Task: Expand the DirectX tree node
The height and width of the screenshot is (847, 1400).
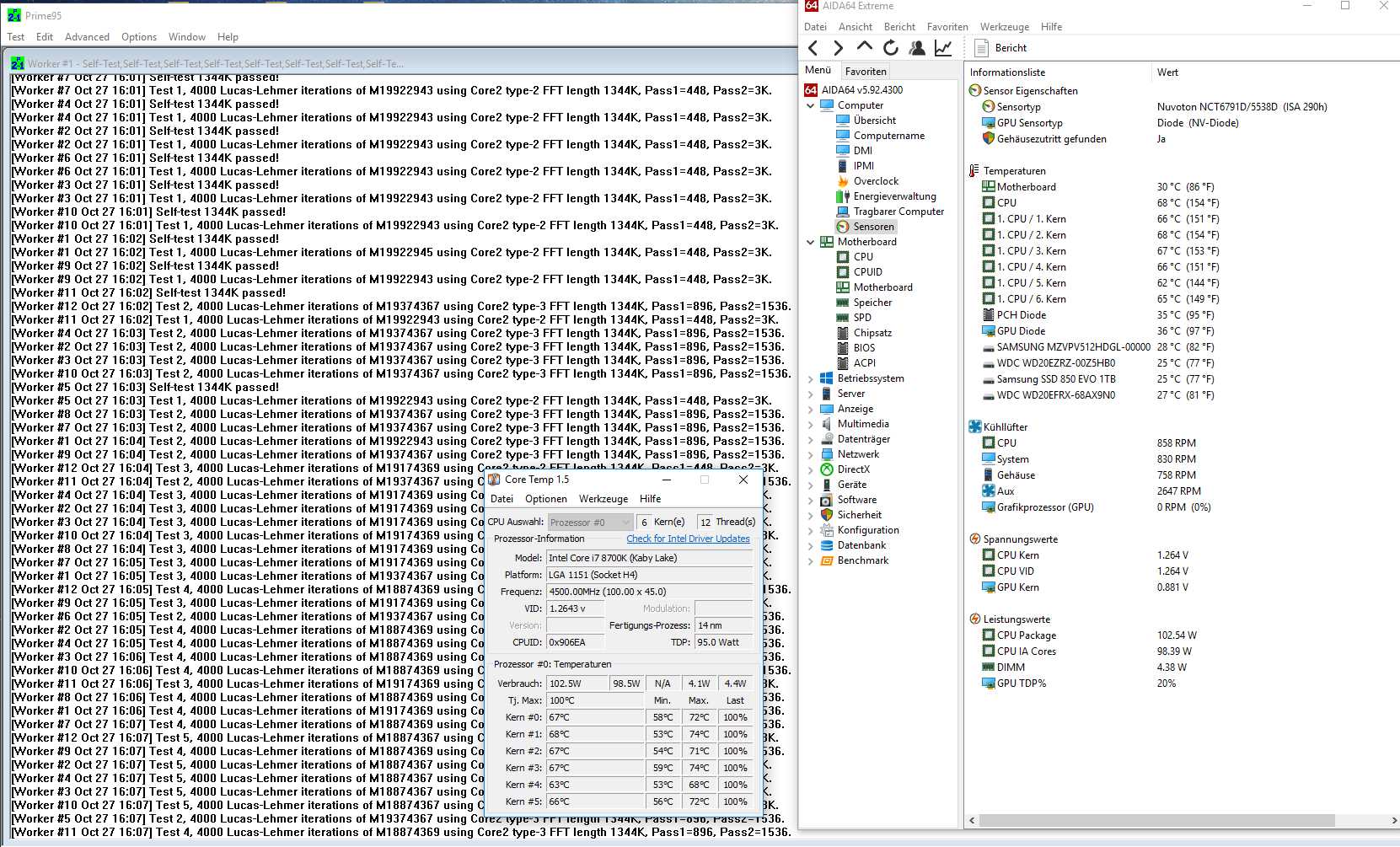Action: (x=811, y=469)
